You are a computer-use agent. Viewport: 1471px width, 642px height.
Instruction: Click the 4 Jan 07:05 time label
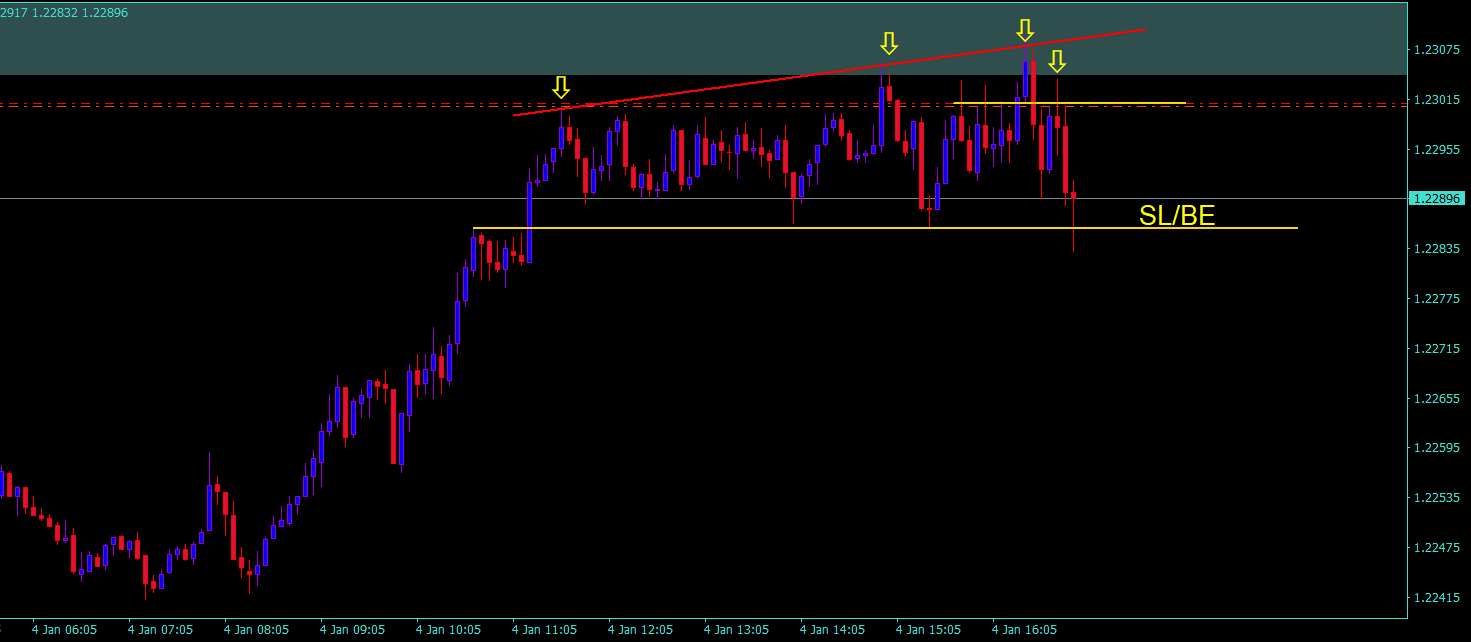pos(160,630)
